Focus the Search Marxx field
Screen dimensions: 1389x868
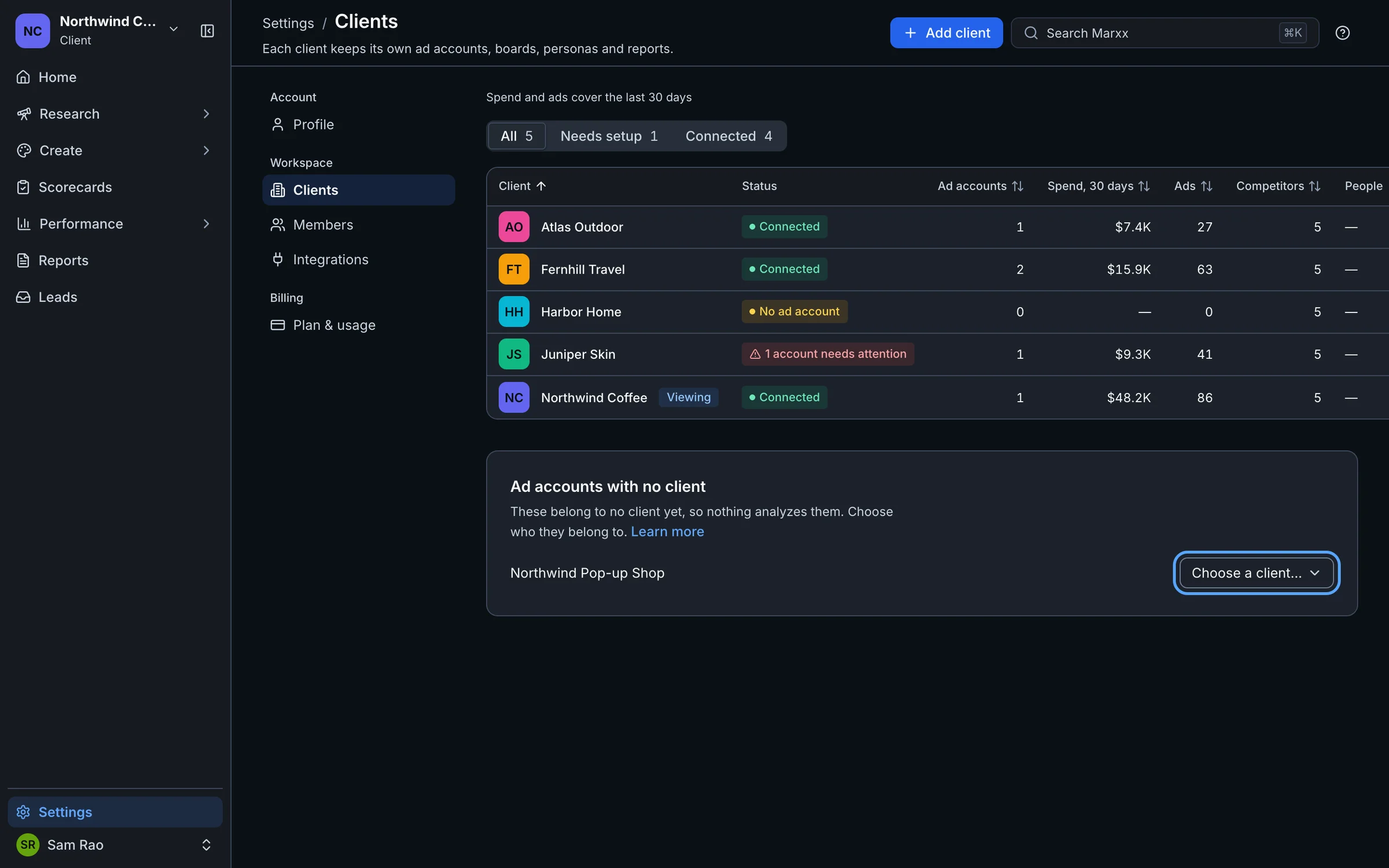tap(1164, 33)
